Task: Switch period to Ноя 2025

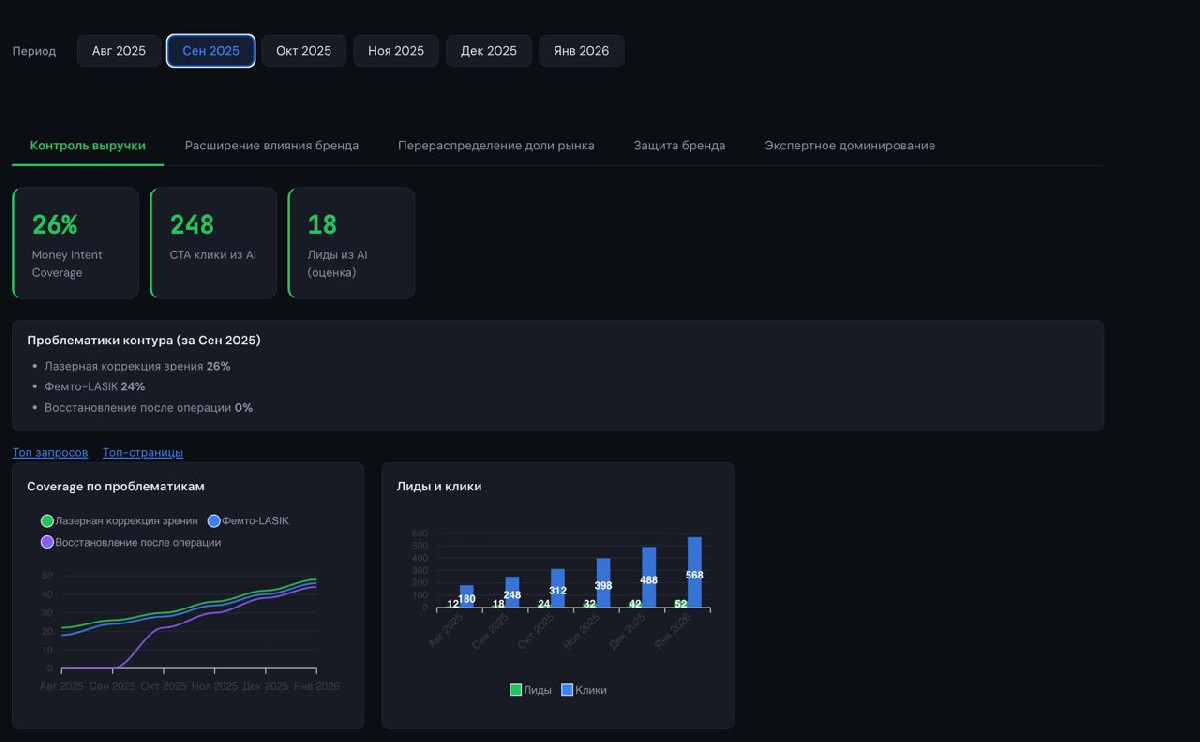Action: [x=395, y=51]
